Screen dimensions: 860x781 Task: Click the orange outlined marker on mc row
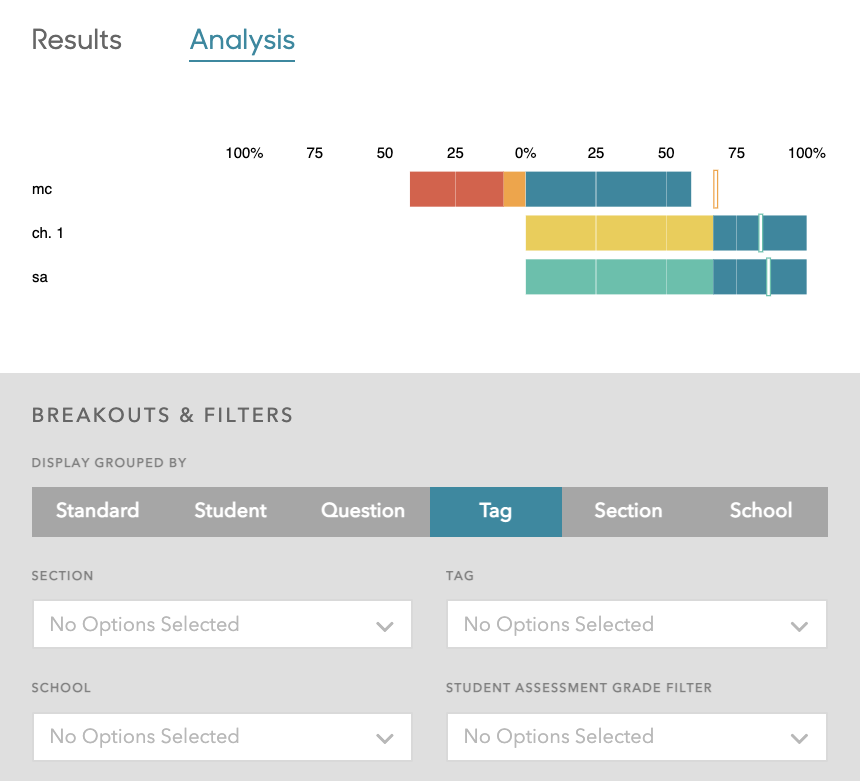(x=715, y=189)
